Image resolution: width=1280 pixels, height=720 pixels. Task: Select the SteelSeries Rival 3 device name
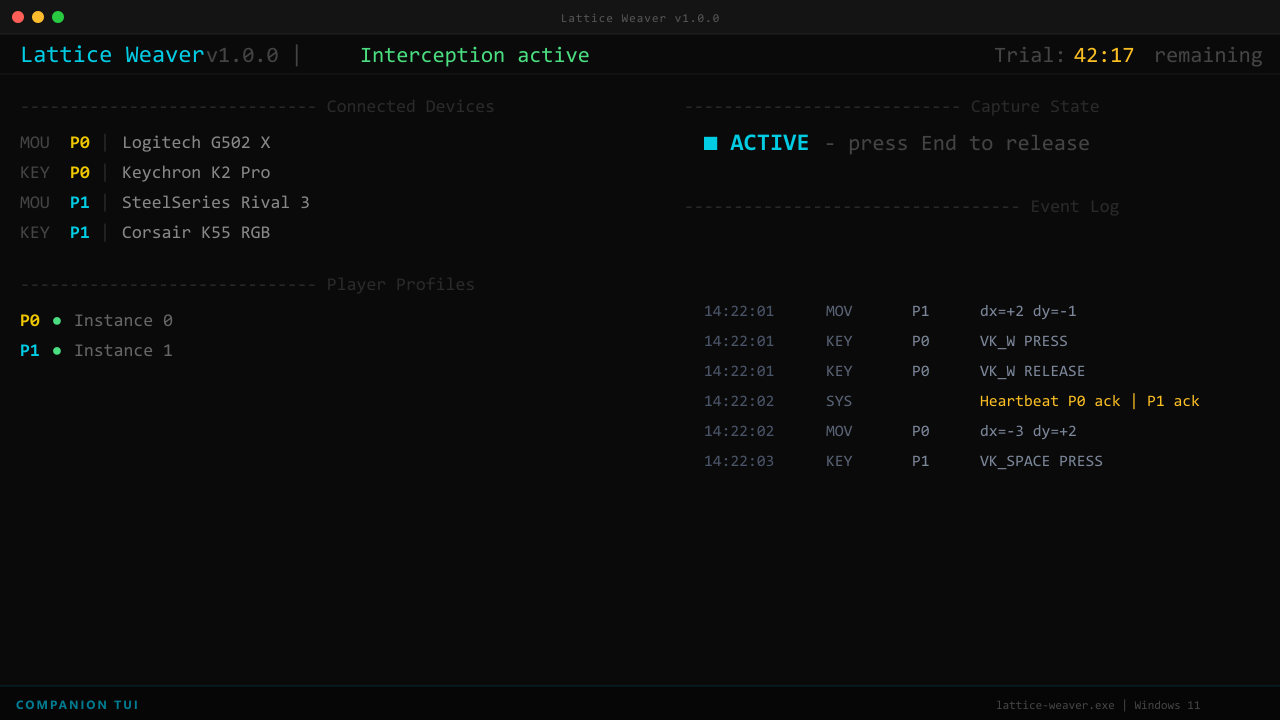click(216, 203)
